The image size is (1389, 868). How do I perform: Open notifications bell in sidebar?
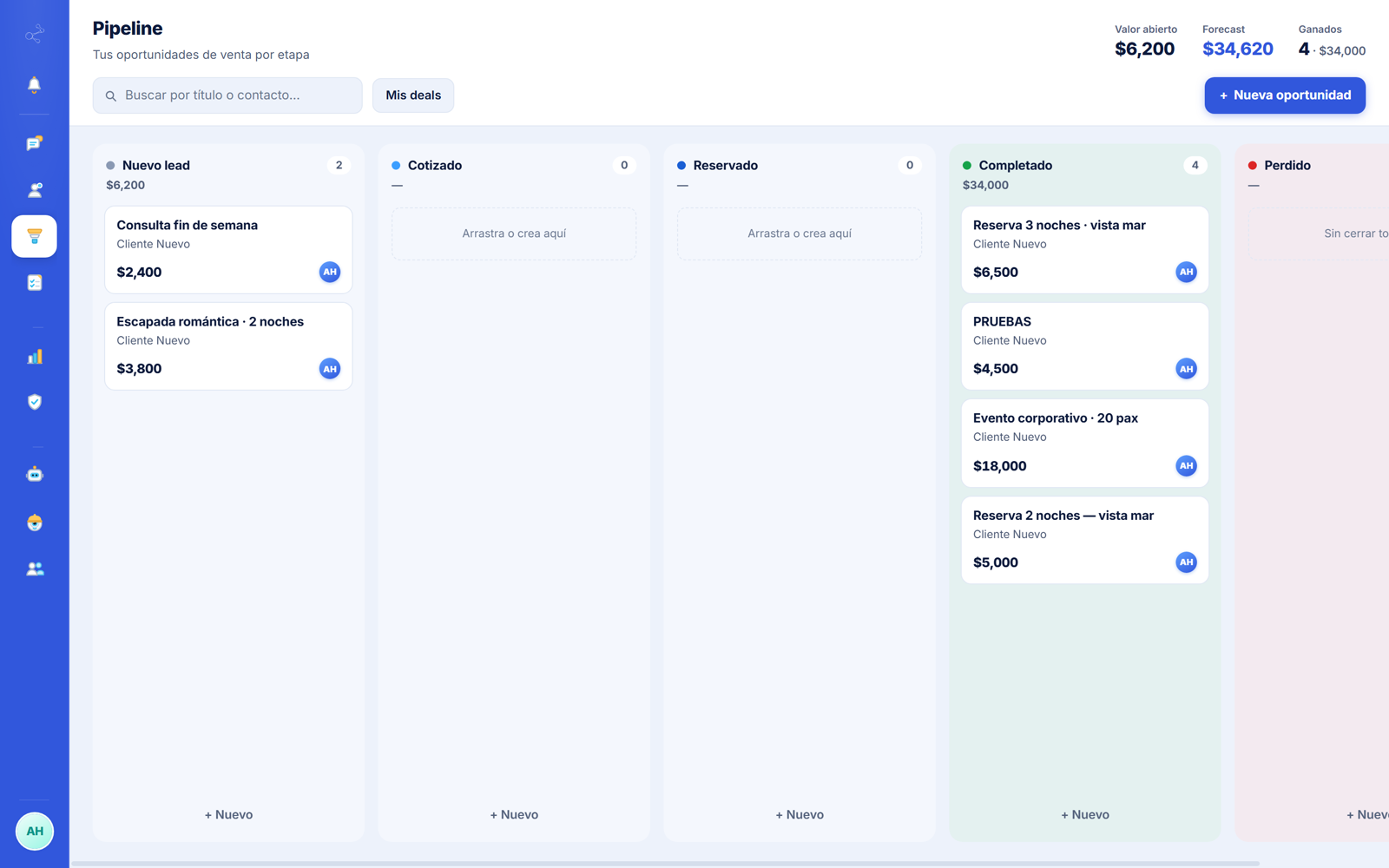pyautogui.click(x=34, y=85)
